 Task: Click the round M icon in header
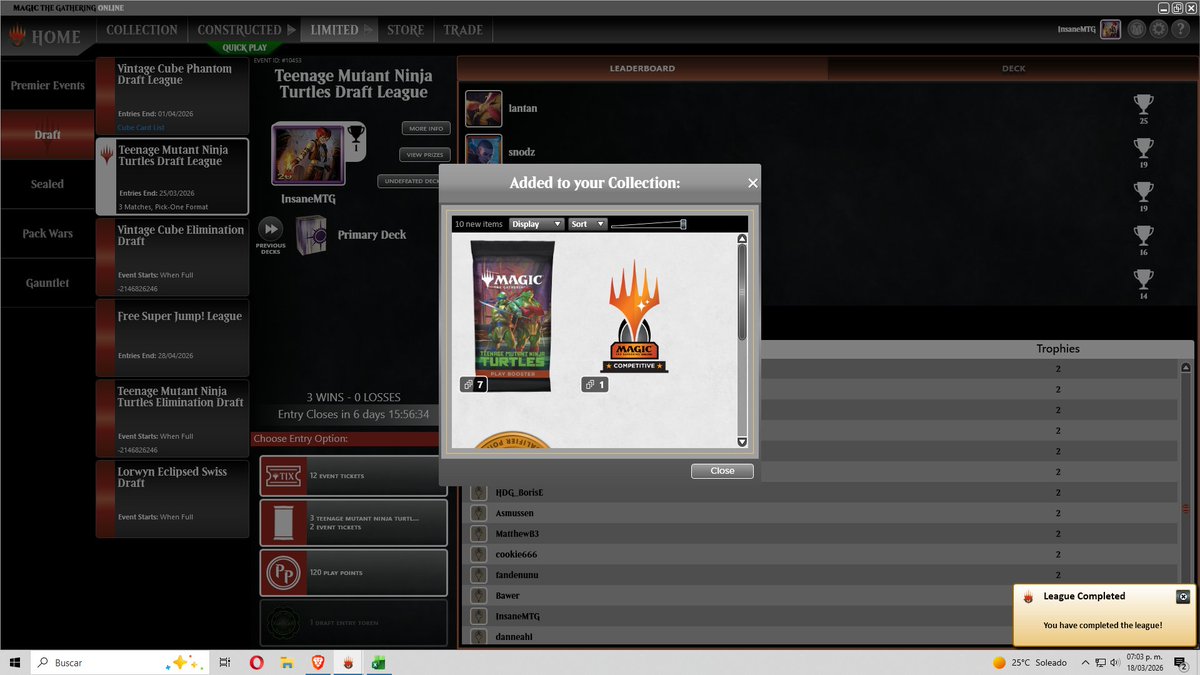1137,29
